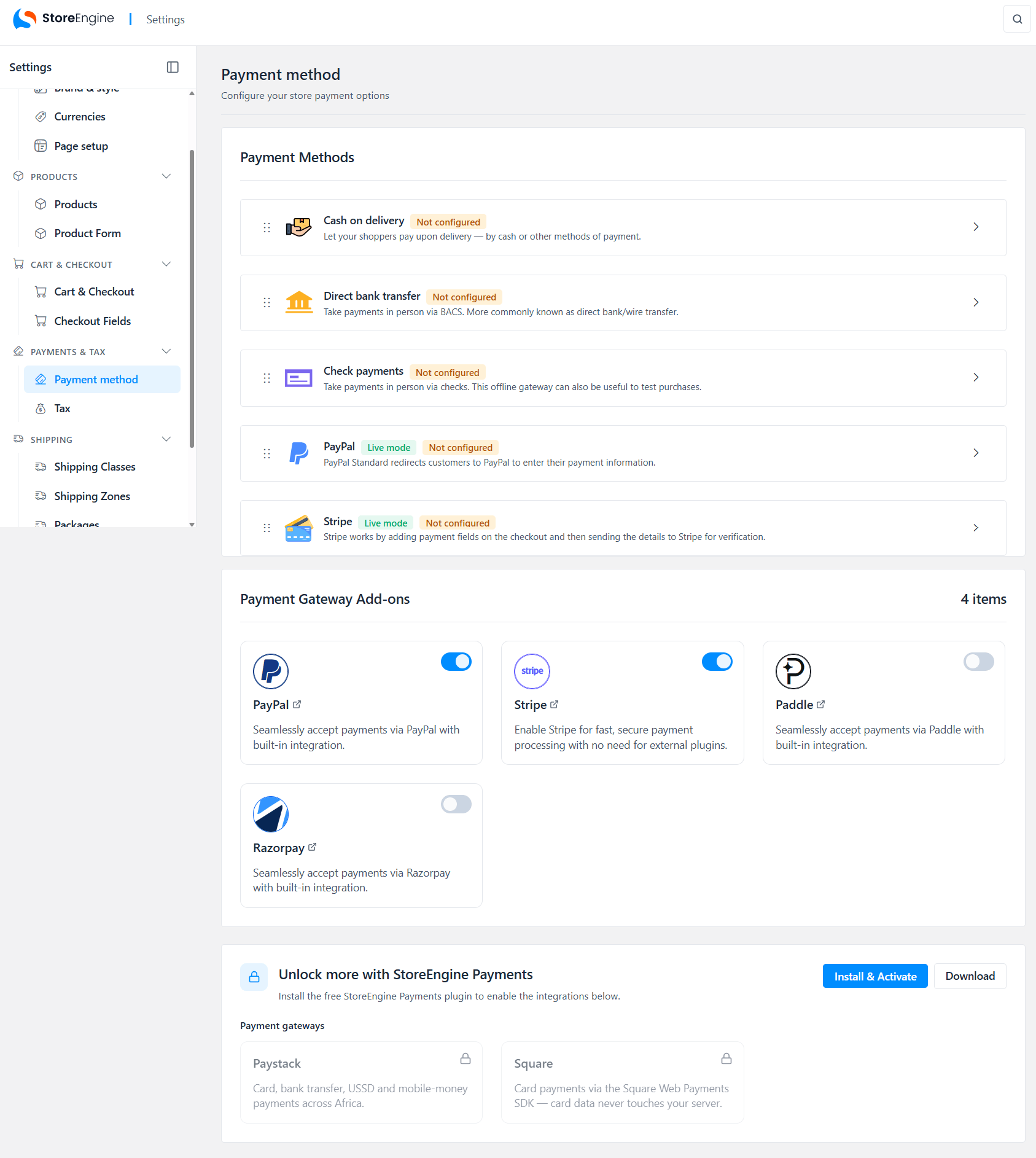
Task: Collapse the PRODUCTS sidebar section
Action: (166, 176)
